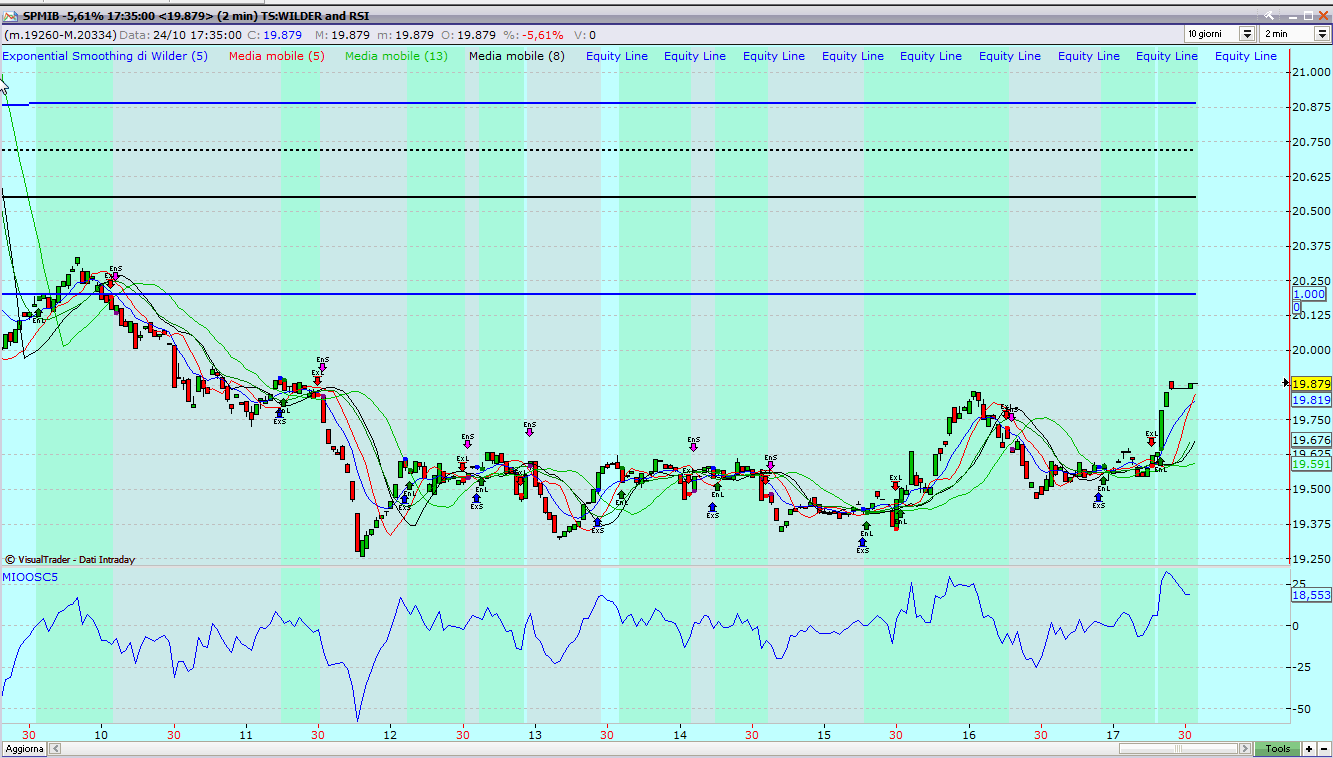Select the black Media mobile (8) label
The height and width of the screenshot is (758, 1333).
[x=517, y=56]
